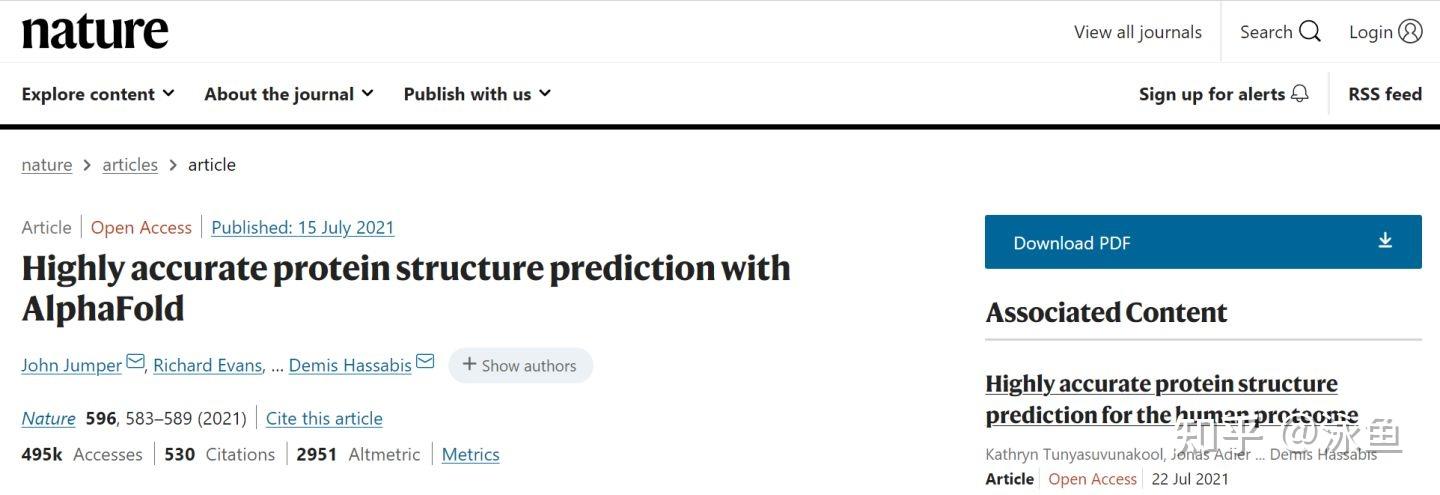Open the RSS feed link
Image resolution: width=1440 pixels, height=495 pixels.
1384,94
